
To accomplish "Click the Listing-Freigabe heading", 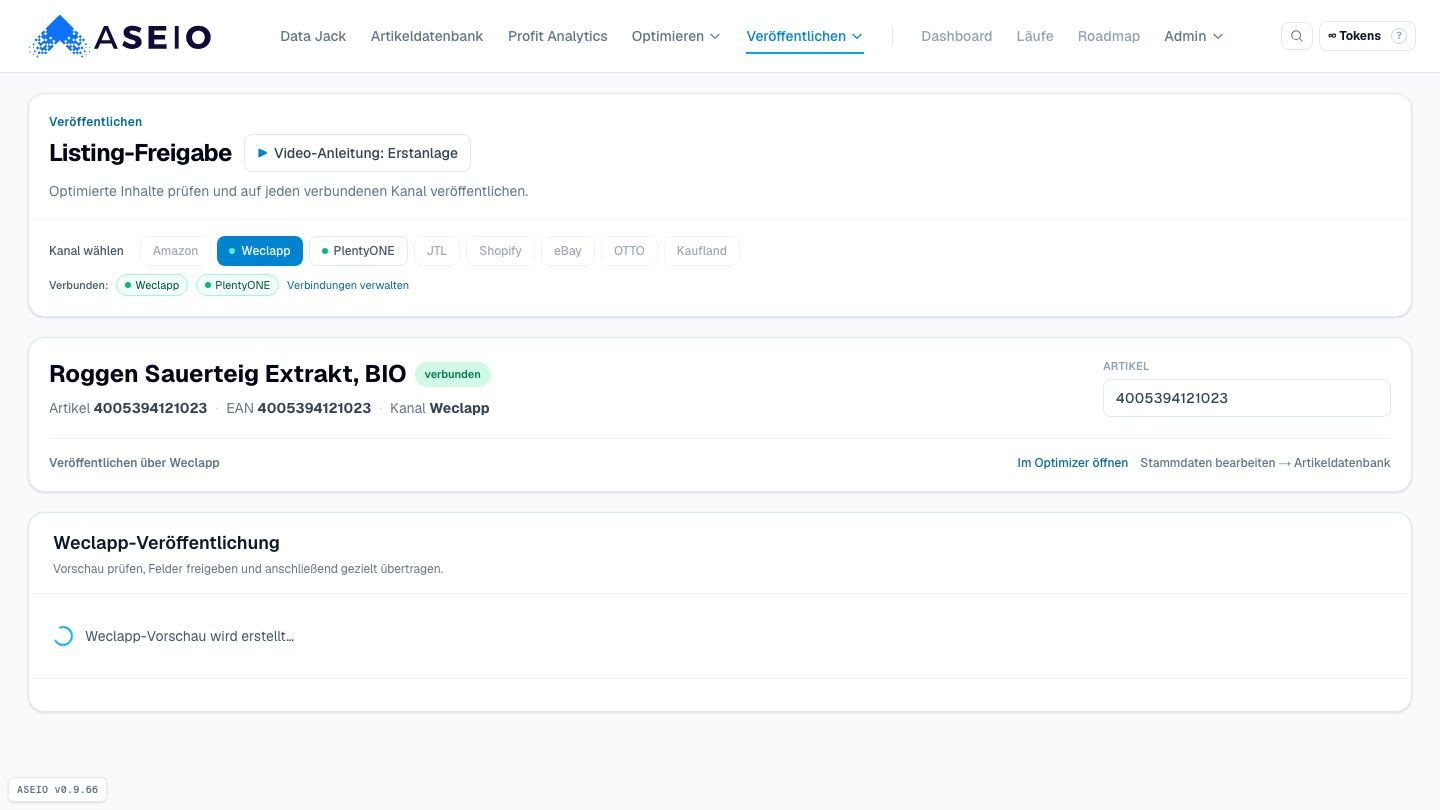I will click(x=140, y=153).
